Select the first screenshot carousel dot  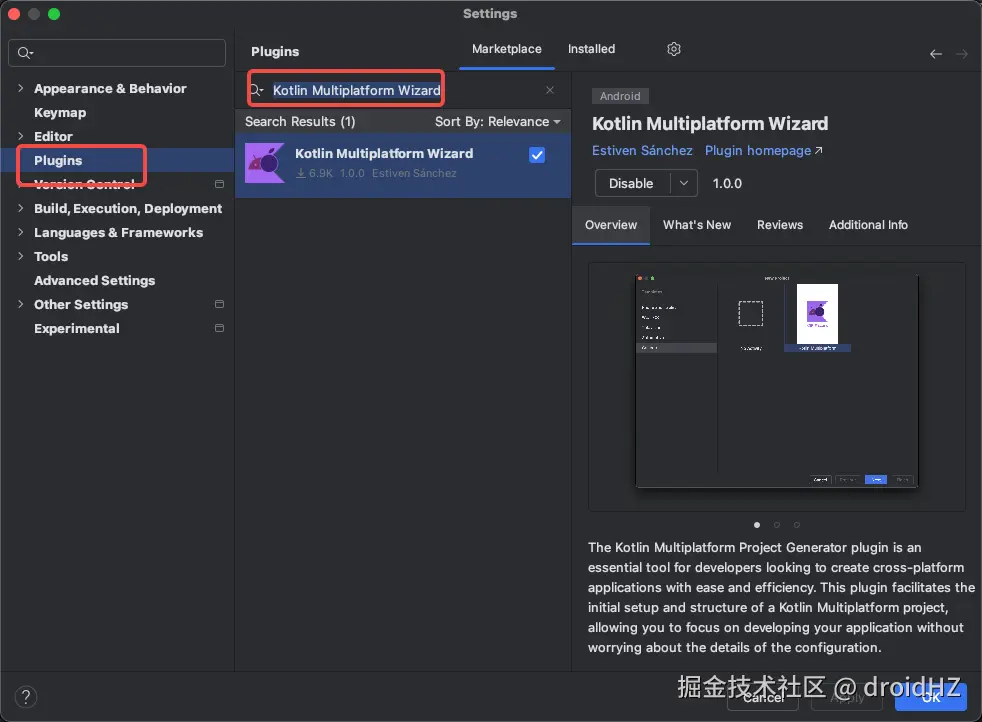pyautogui.click(x=757, y=525)
